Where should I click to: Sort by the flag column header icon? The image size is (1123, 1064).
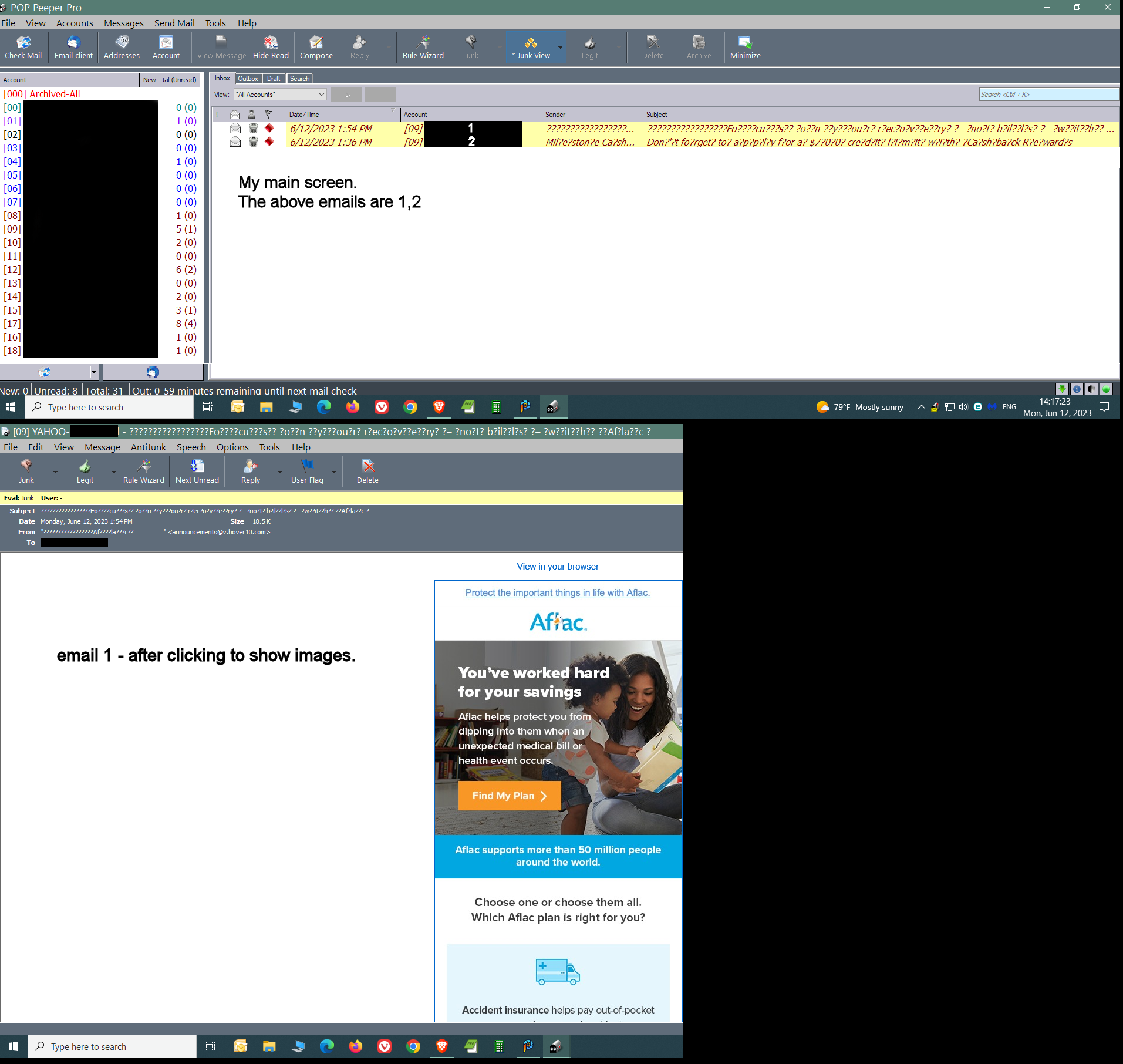(x=268, y=115)
